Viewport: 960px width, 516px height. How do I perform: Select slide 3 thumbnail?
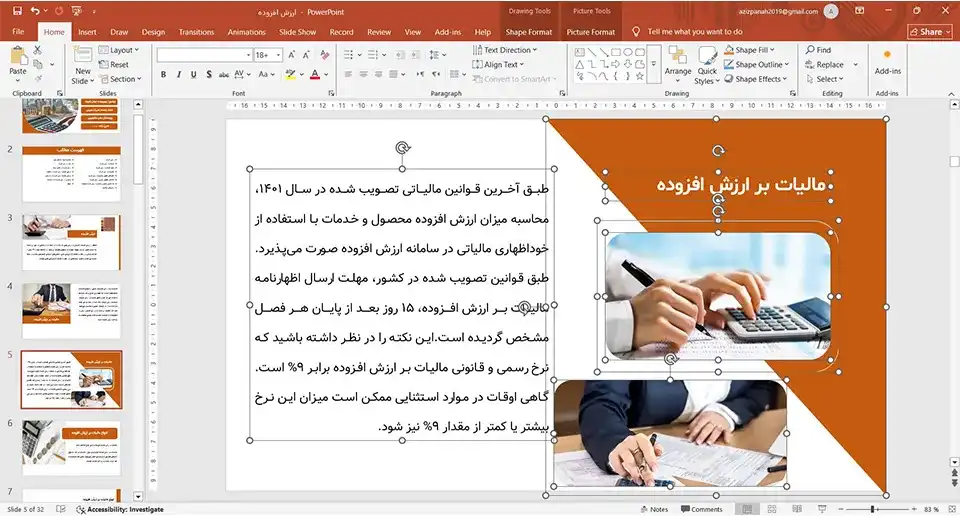(x=72, y=242)
